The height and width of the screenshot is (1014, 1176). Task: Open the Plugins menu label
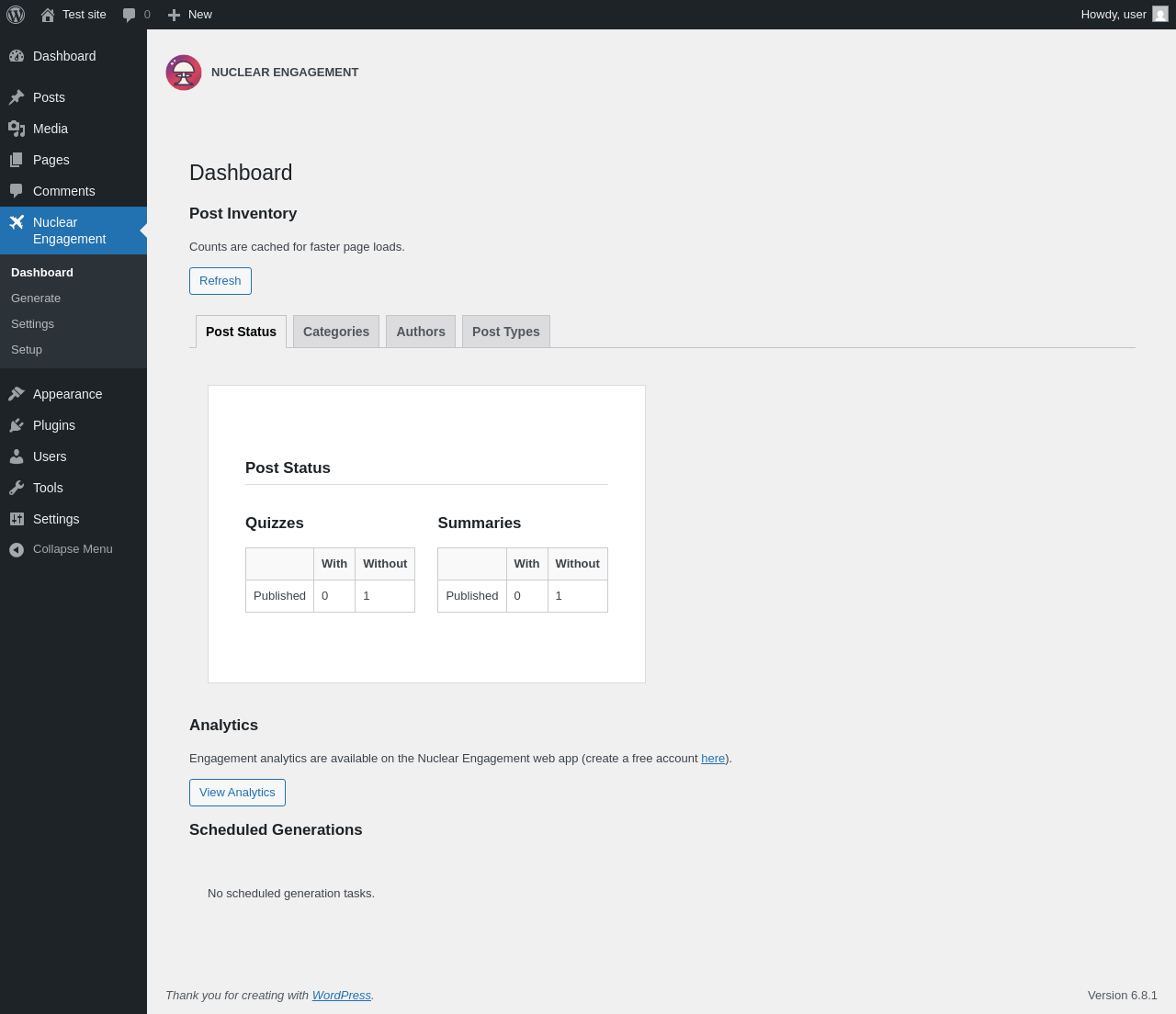click(54, 425)
